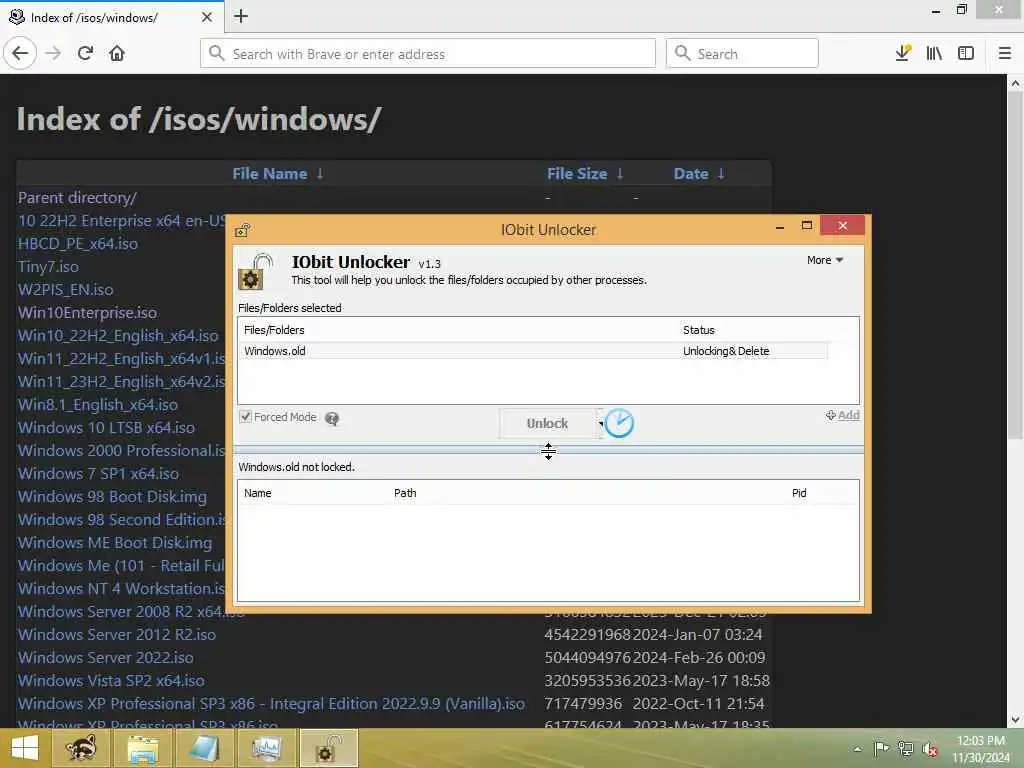Open the Windows 10 LTSB x64.iso link

[106, 428]
